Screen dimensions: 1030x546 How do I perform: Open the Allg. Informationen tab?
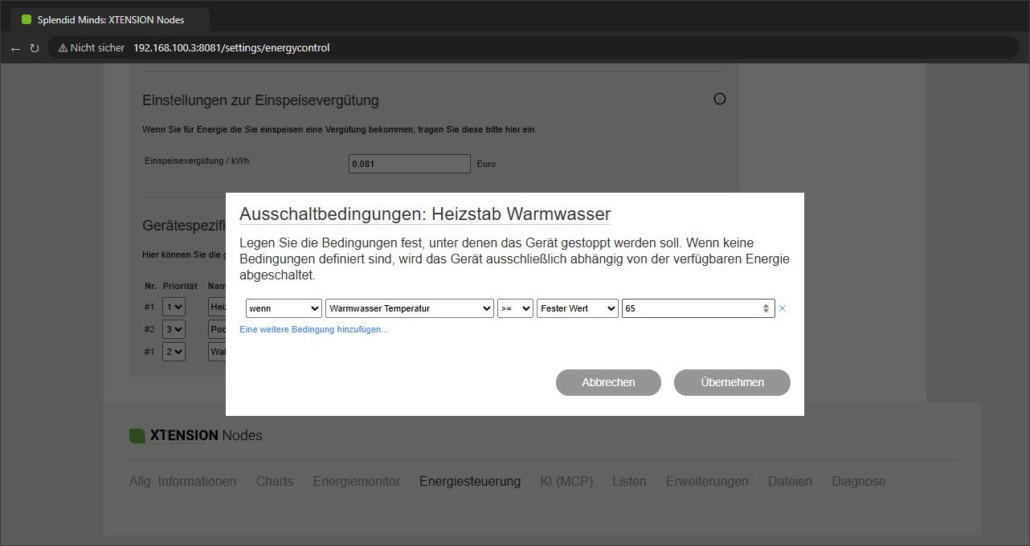[x=183, y=482]
